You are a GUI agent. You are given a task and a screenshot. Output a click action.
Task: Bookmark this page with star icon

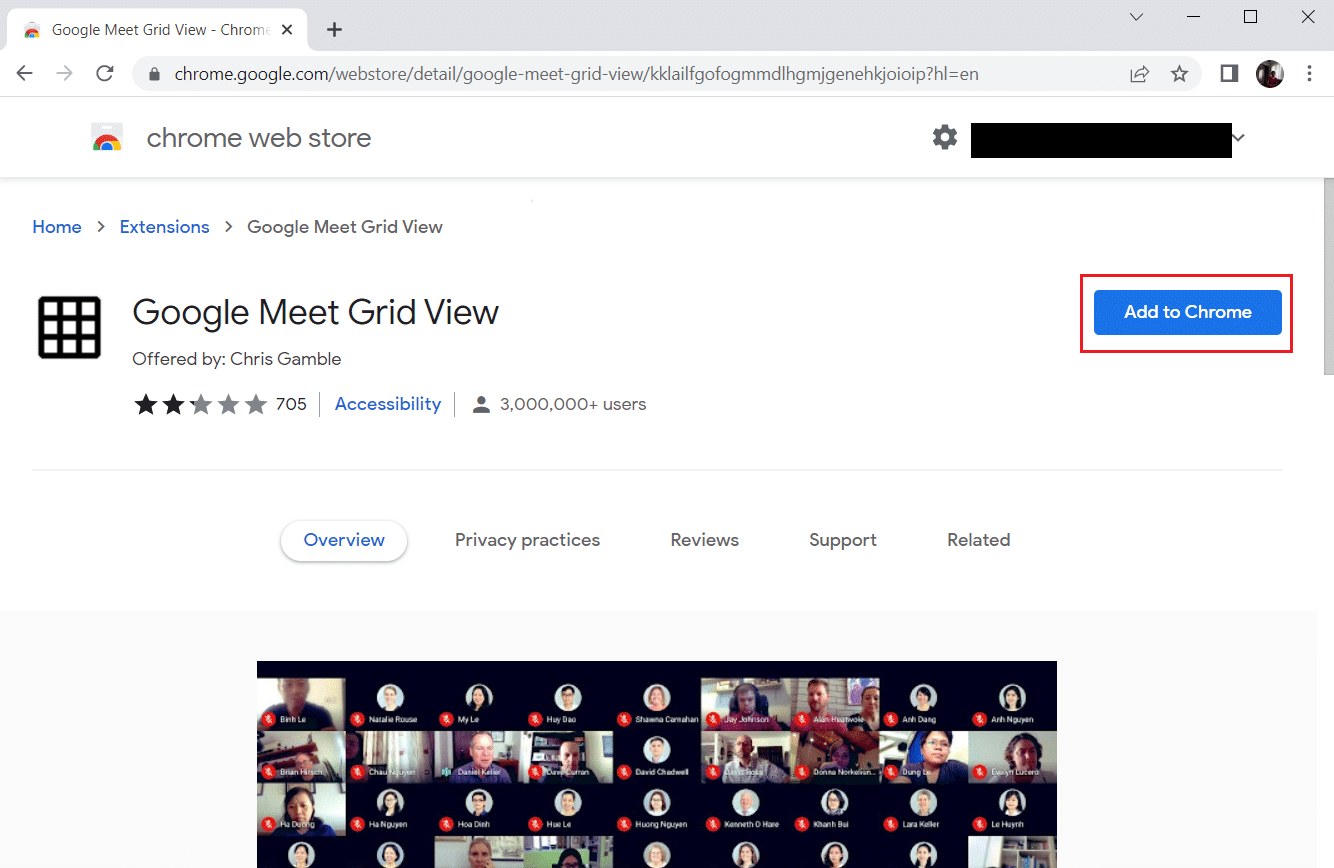[x=1180, y=73]
